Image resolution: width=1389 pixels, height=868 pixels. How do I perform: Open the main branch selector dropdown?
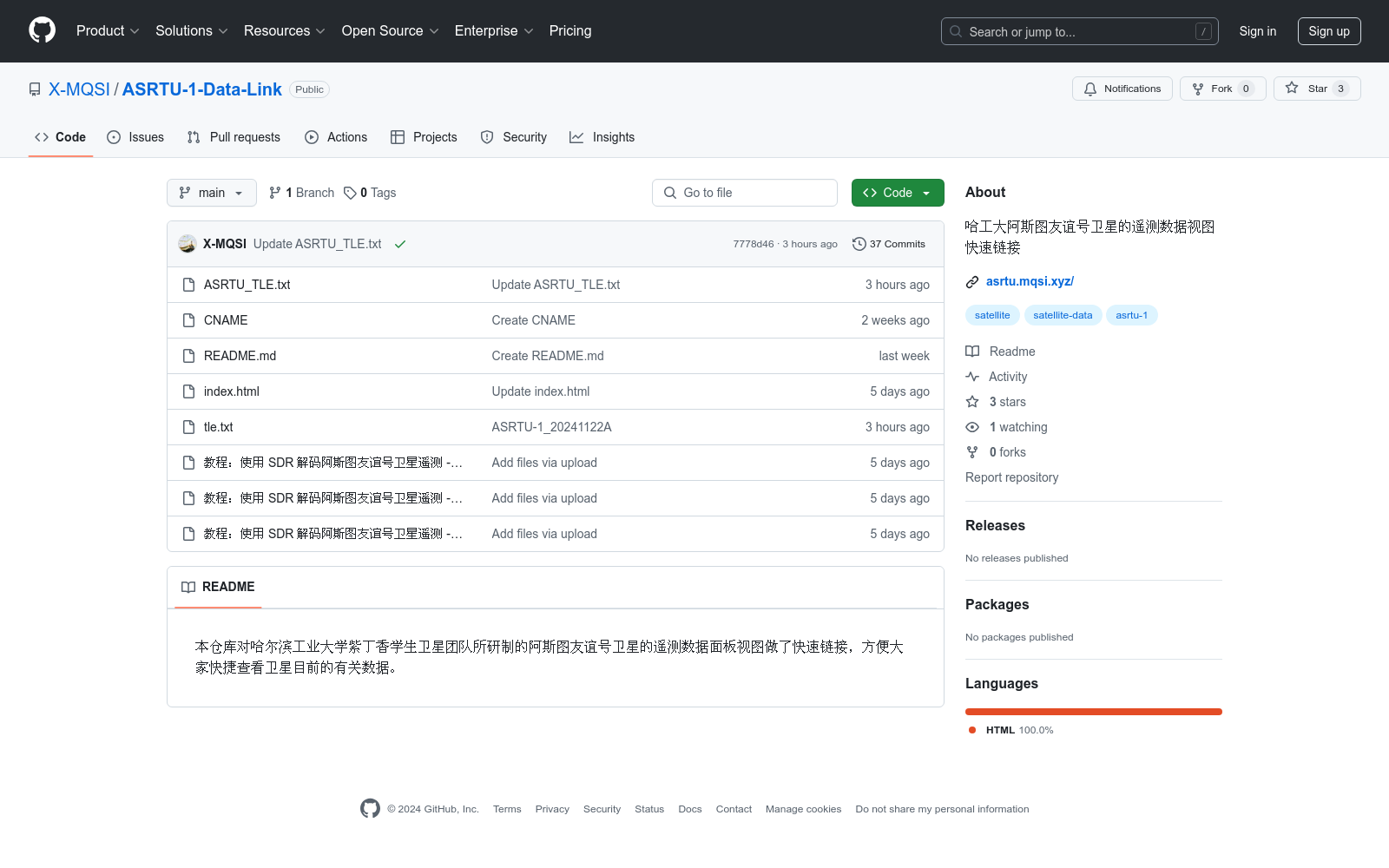point(212,193)
